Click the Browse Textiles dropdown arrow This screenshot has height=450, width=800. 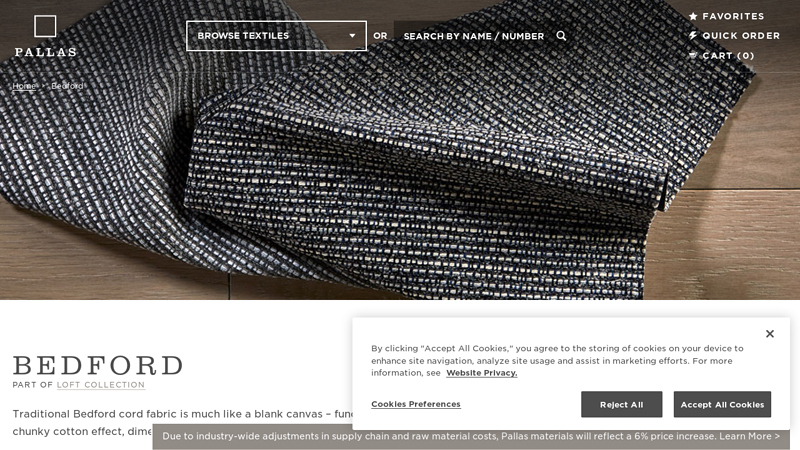pos(352,36)
